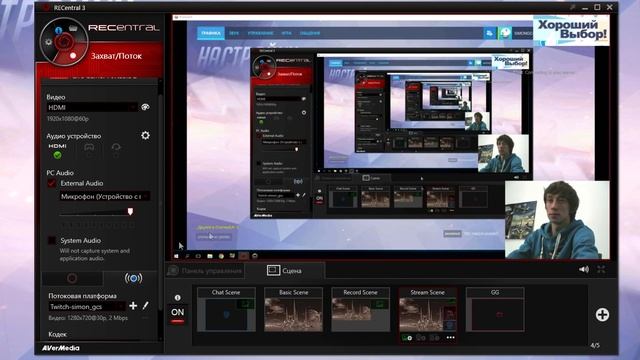Image resolution: width=640 pixels, height=360 pixels.
Task: Click scene info icon above ON
Action: point(178,298)
